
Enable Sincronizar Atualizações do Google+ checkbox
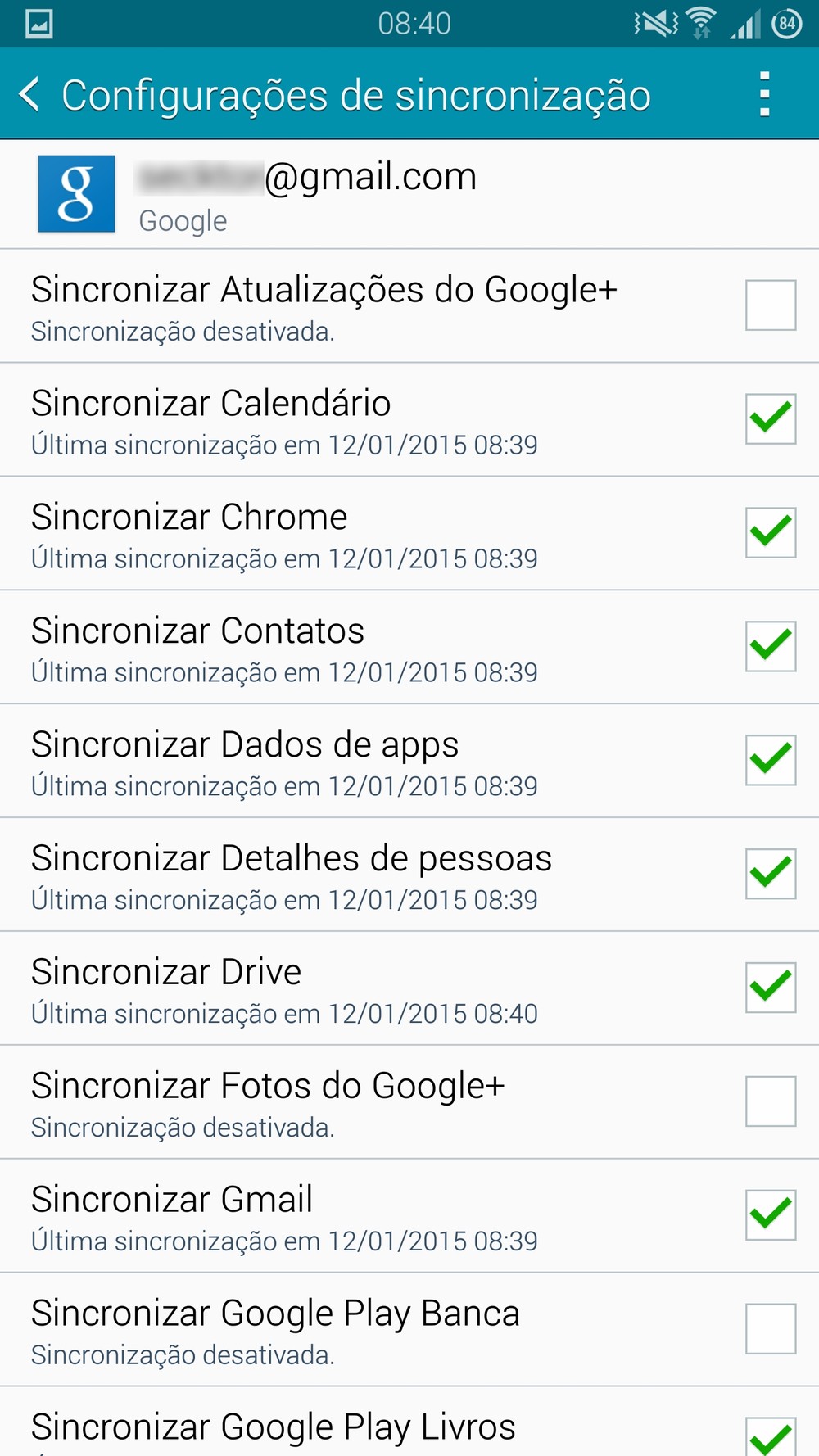[x=770, y=305]
